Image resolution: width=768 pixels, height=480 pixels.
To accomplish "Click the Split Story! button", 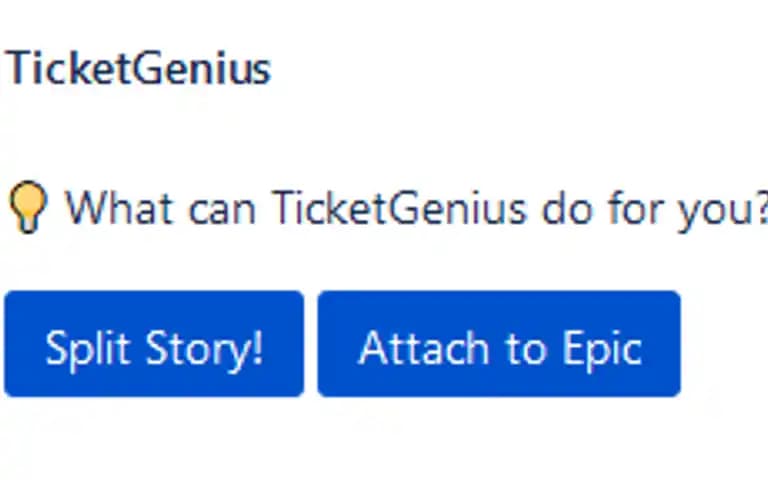I will click(154, 344).
